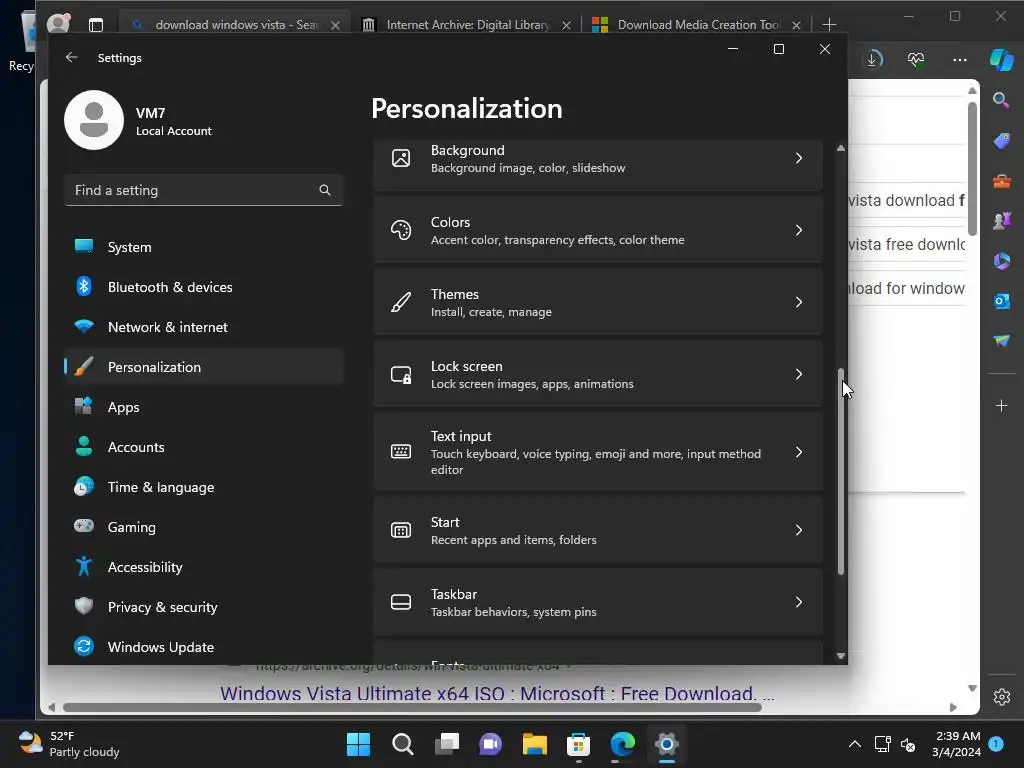1024x768 pixels.
Task: Switch to Internet Archive browser tab
Action: click(465, 25)
